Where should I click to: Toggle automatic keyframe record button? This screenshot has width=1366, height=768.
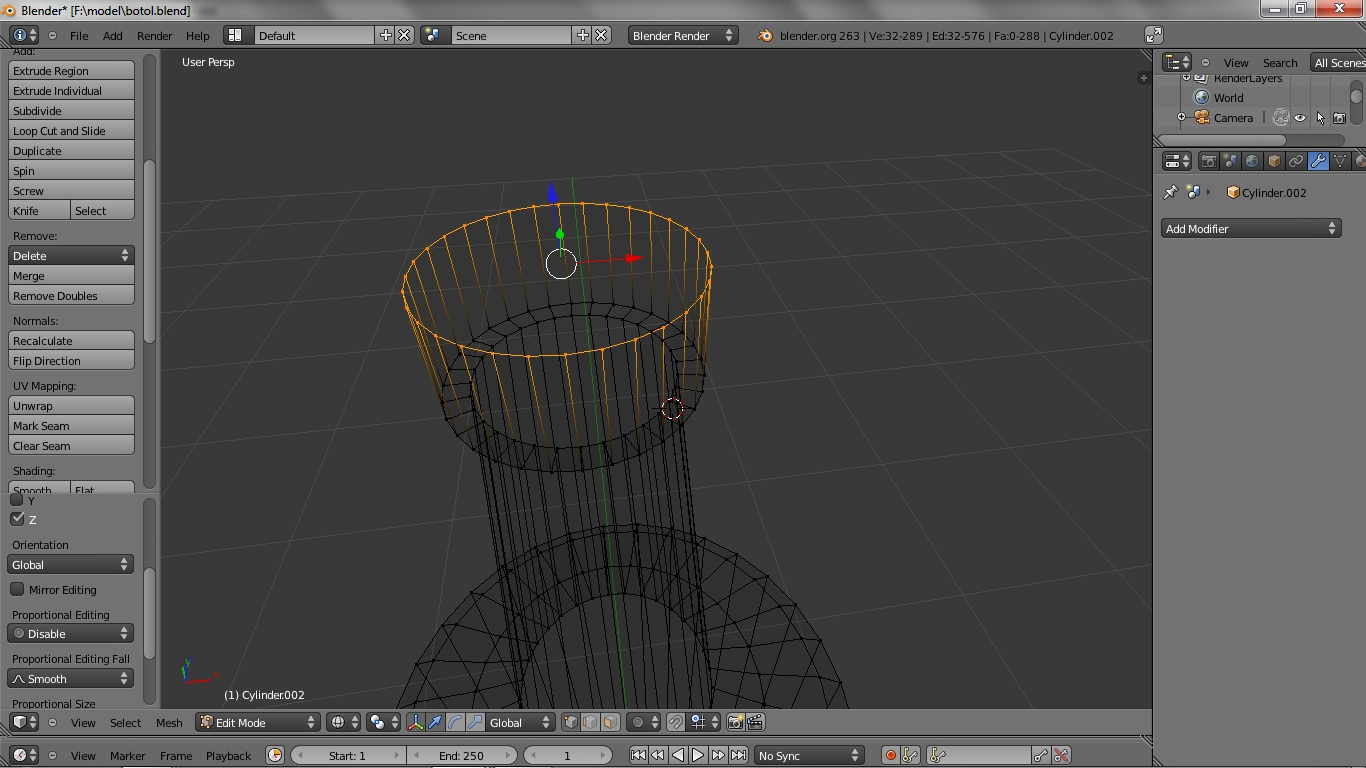[x=891, y=755]
